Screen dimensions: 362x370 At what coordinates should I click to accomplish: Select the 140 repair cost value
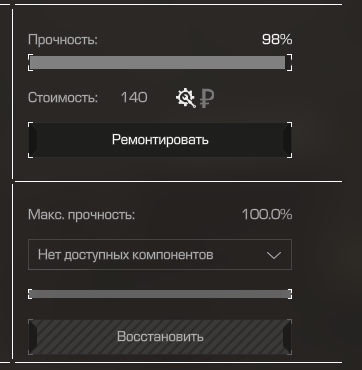134,98
